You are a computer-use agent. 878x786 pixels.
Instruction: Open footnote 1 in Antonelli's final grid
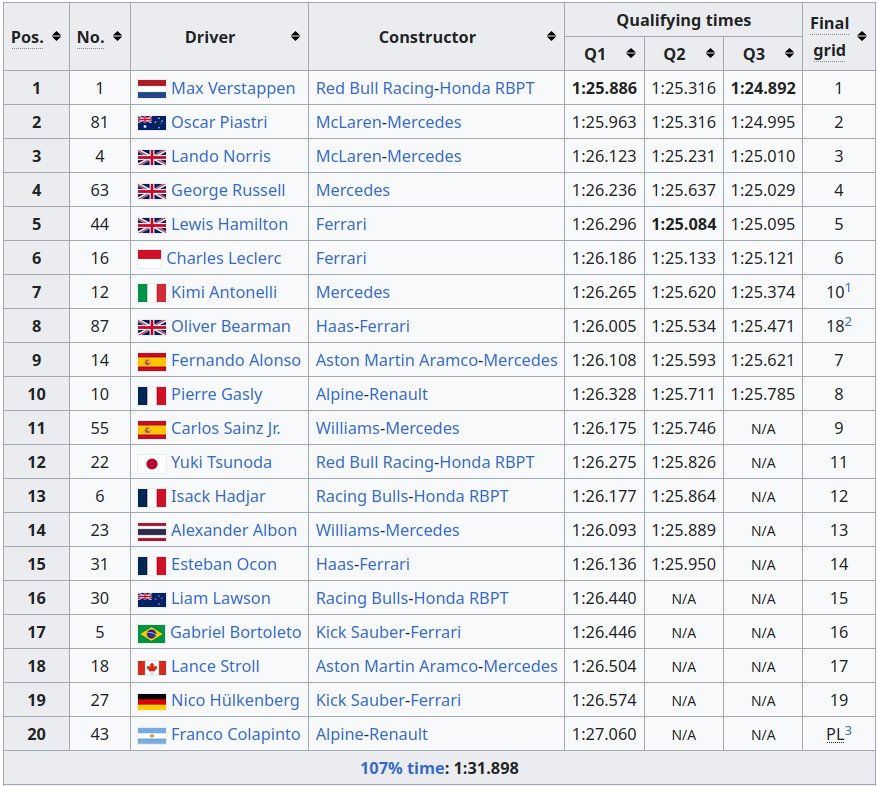coord(848,288)
